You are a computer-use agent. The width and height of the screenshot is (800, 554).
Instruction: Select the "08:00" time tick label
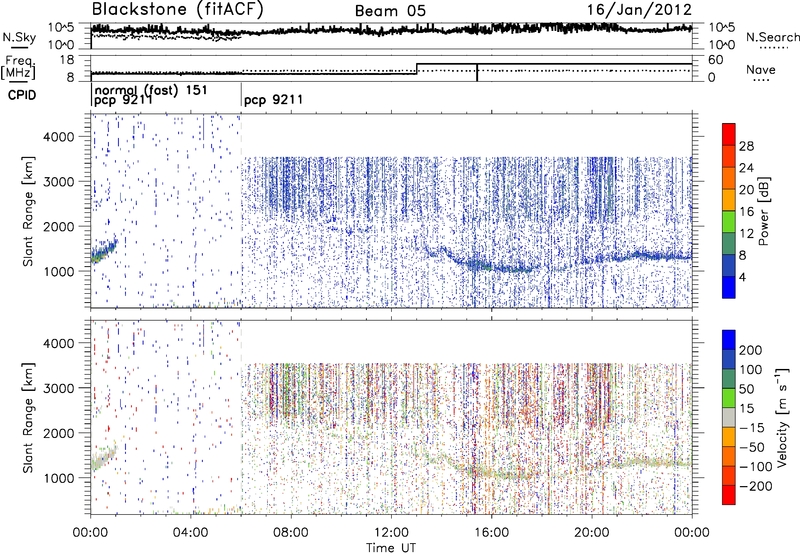pyautogui.click(x=290, y=533)
